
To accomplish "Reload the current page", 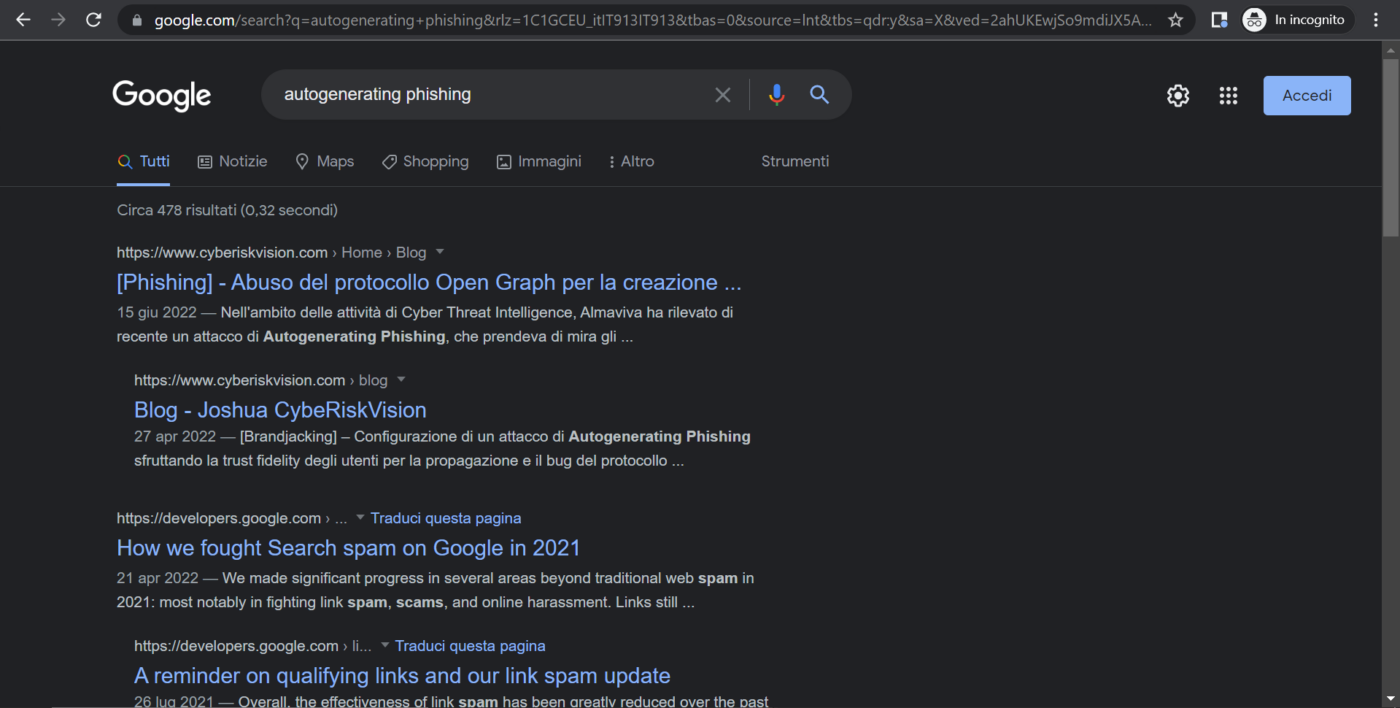I will (93, 20).
